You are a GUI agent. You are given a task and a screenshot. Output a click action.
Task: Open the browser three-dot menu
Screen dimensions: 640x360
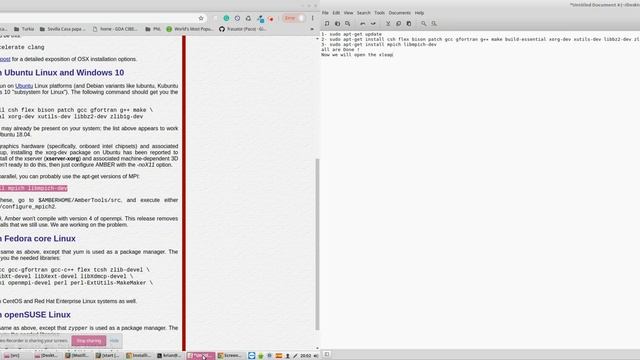[x=313, y=18]
